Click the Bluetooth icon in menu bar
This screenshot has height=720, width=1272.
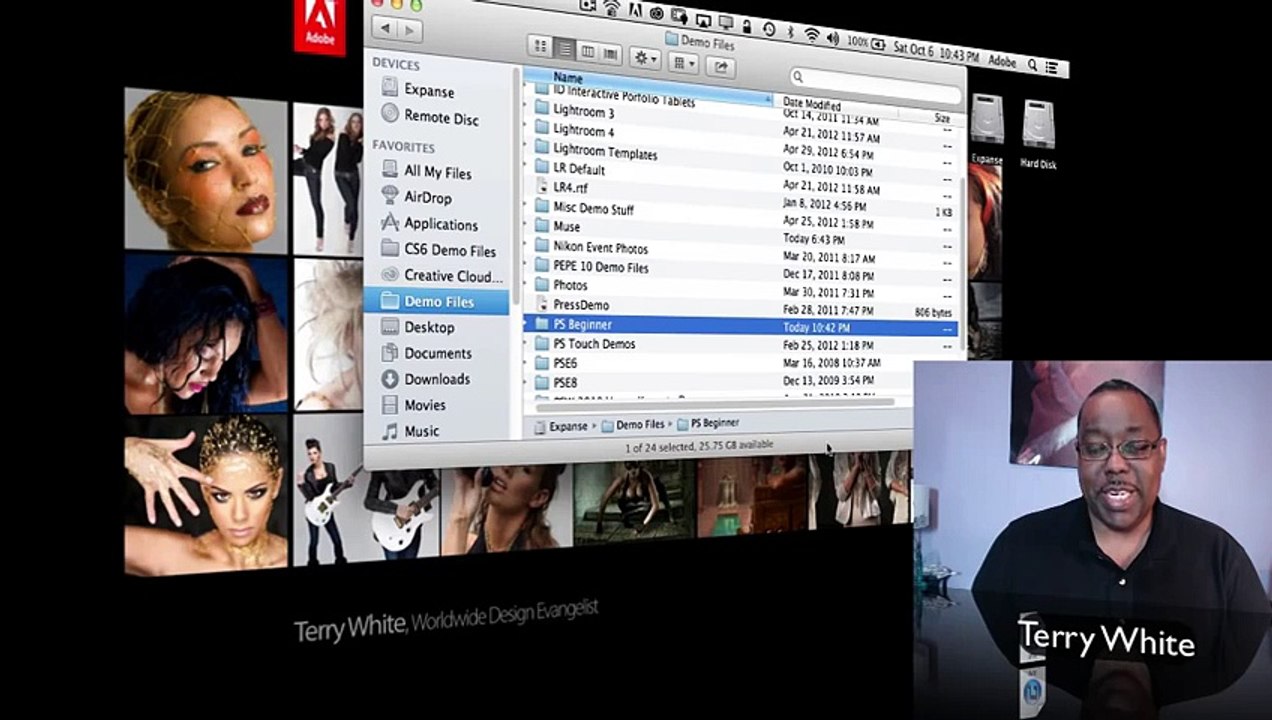(789, 33)
